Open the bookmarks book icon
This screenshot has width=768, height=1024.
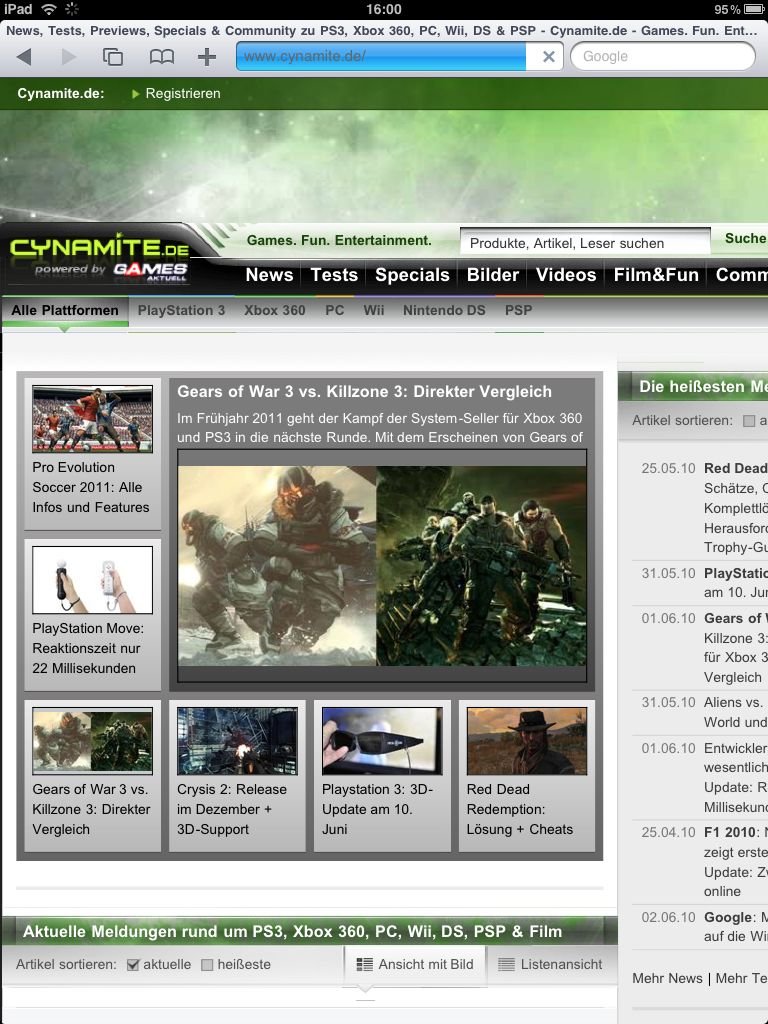click(x=161, y=57)
